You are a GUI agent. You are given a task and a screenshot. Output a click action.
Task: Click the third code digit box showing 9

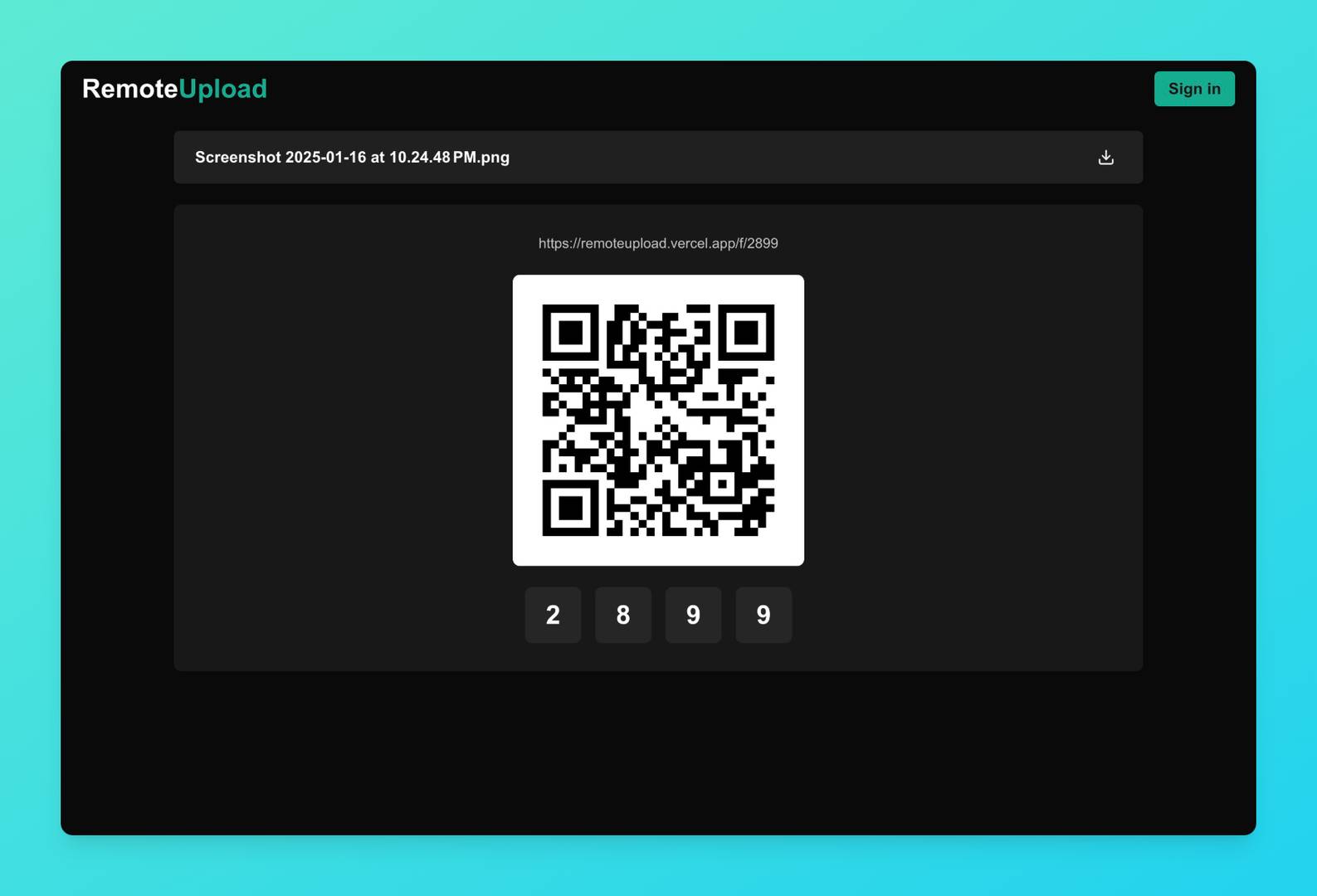pos(693,615)
